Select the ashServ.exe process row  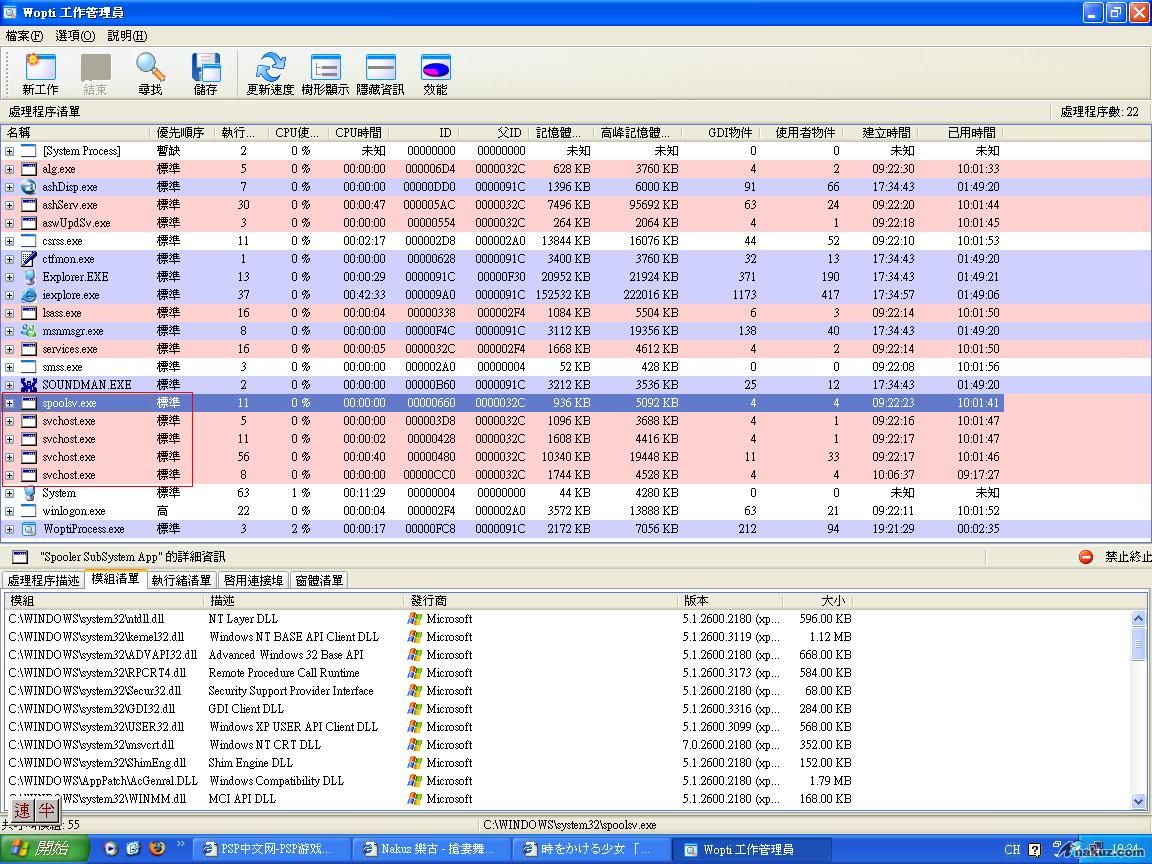(503, 205)
